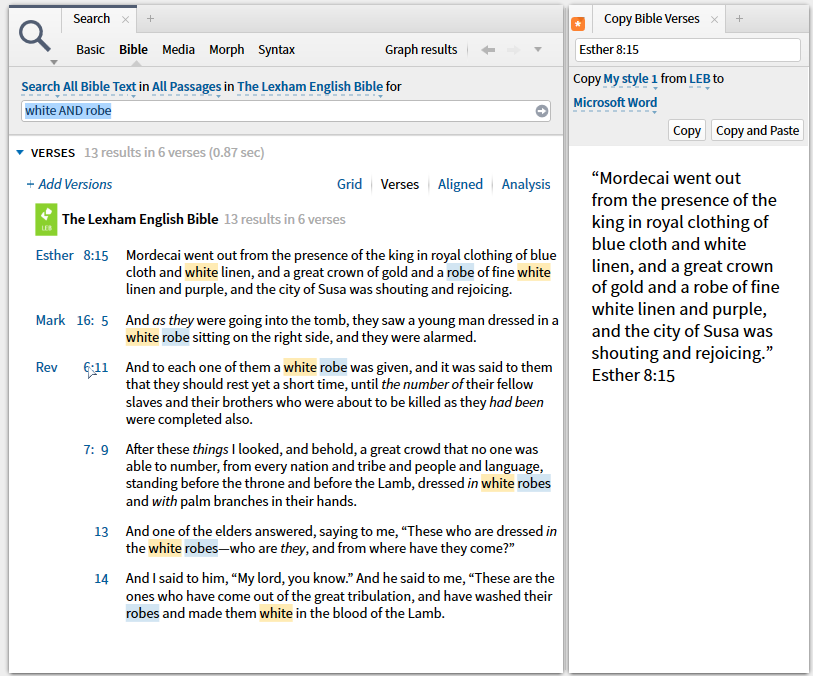Switch to Media search type

tap(178, 50)
